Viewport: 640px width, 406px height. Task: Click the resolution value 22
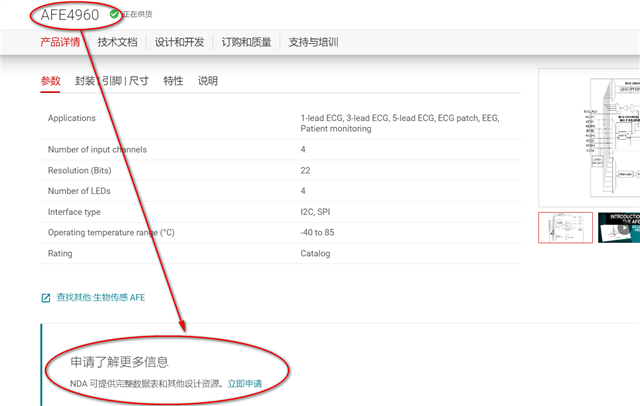tap(305, 170)
